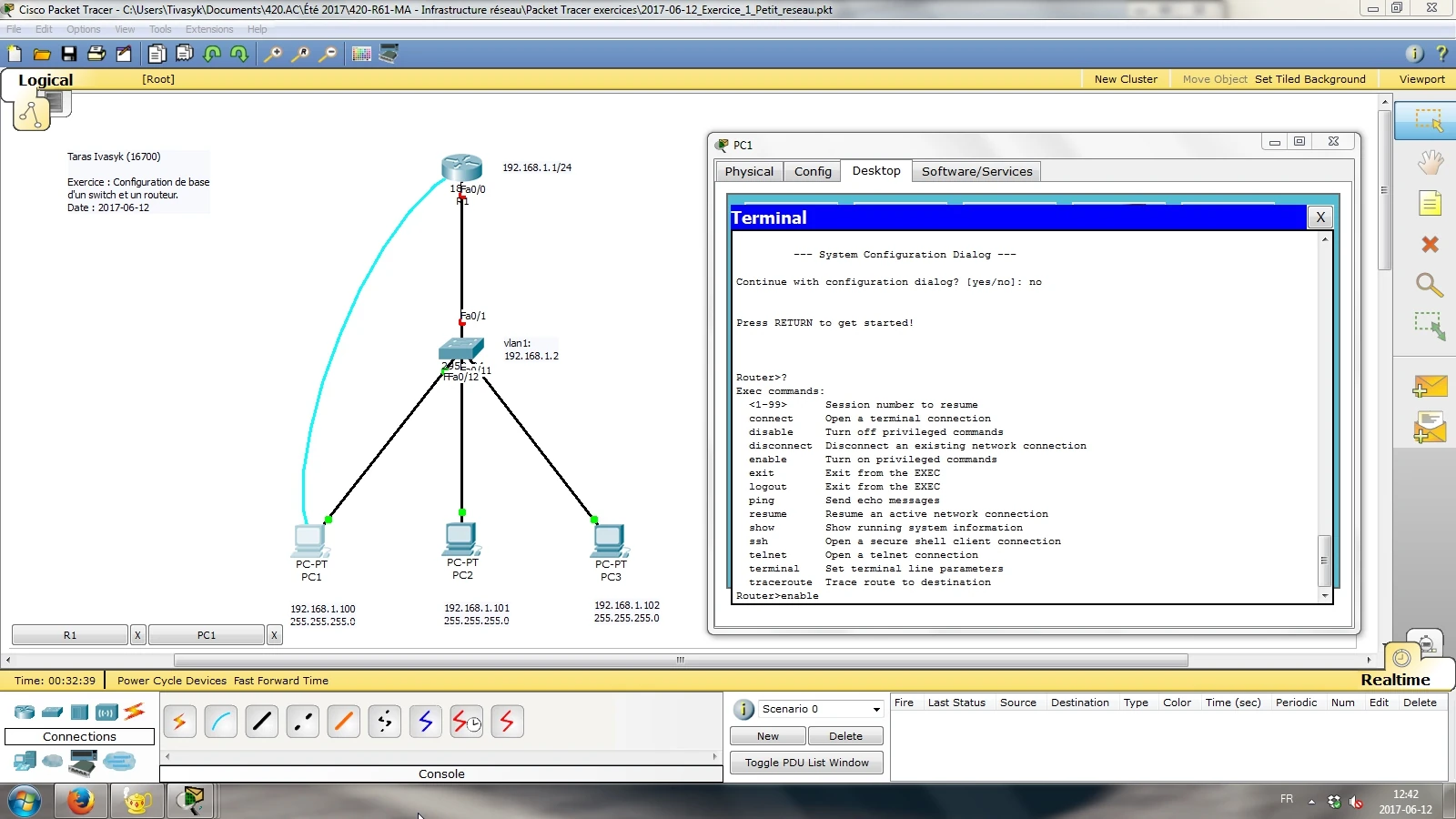The height and width of the screenshot is (819, 1456).
Task: Switch to the Realtime mode tab
Action: click(1395, 680)
